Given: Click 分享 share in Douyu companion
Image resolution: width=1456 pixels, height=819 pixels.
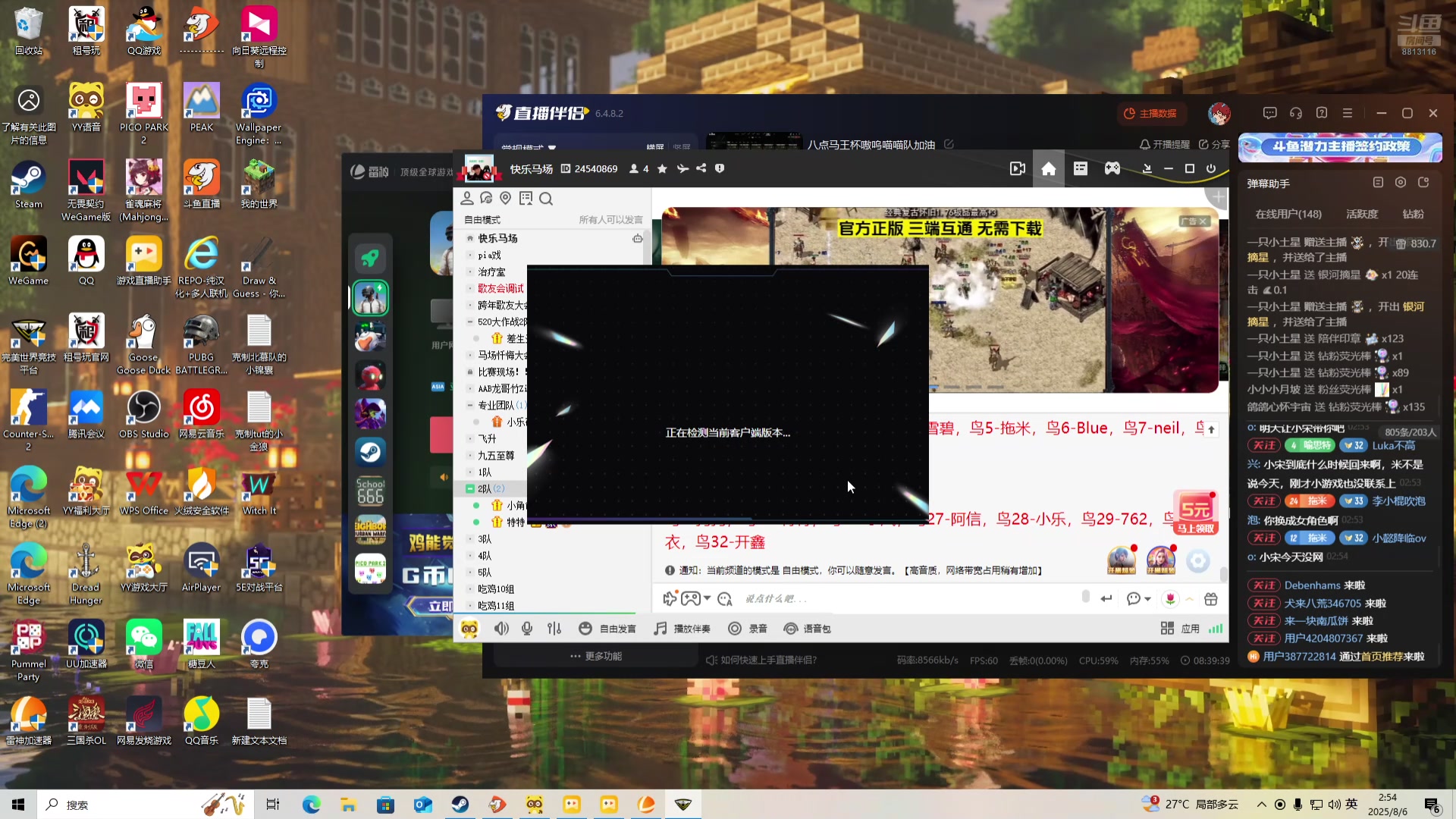Looking at the screenshot, I should point(1214,144).
